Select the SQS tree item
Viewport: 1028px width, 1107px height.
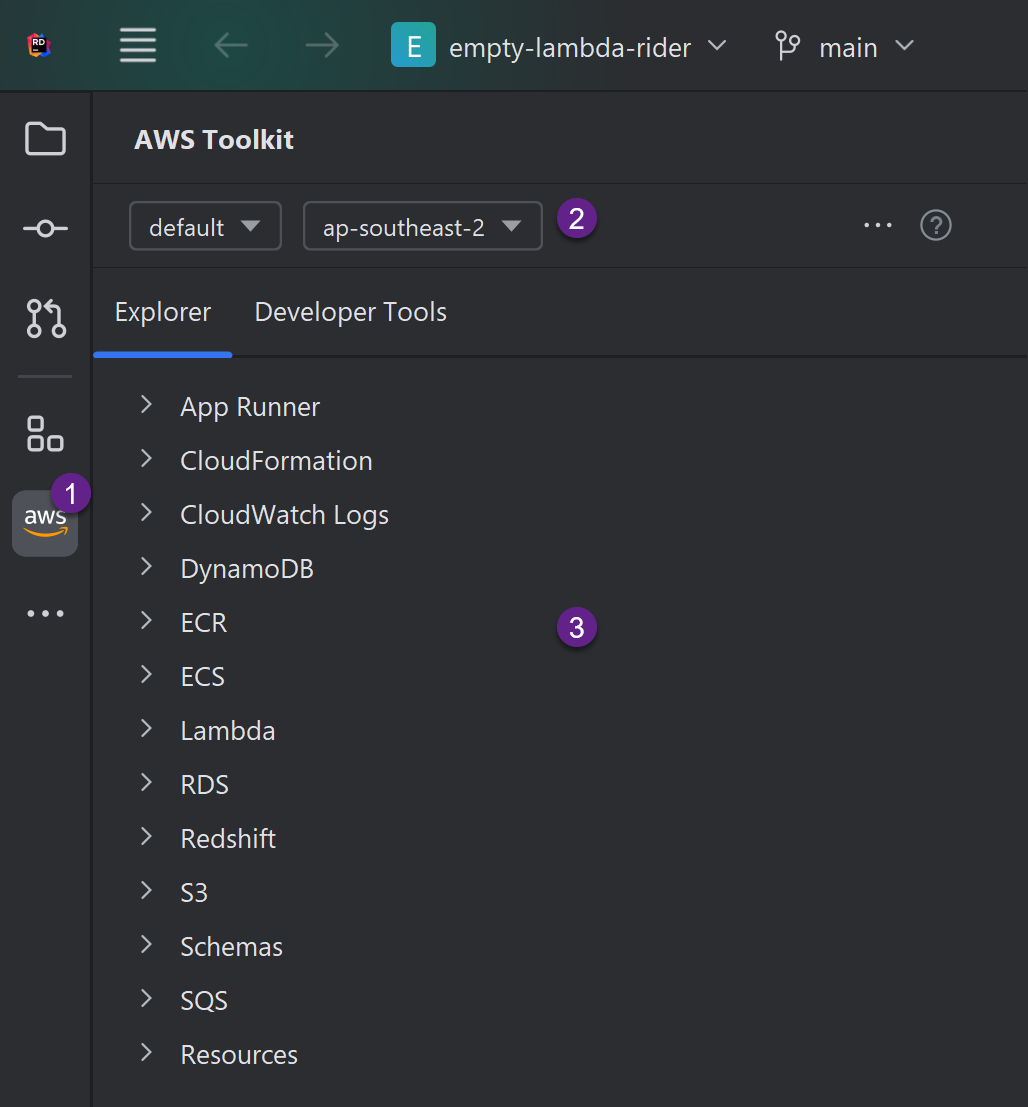click(204, 1001)
